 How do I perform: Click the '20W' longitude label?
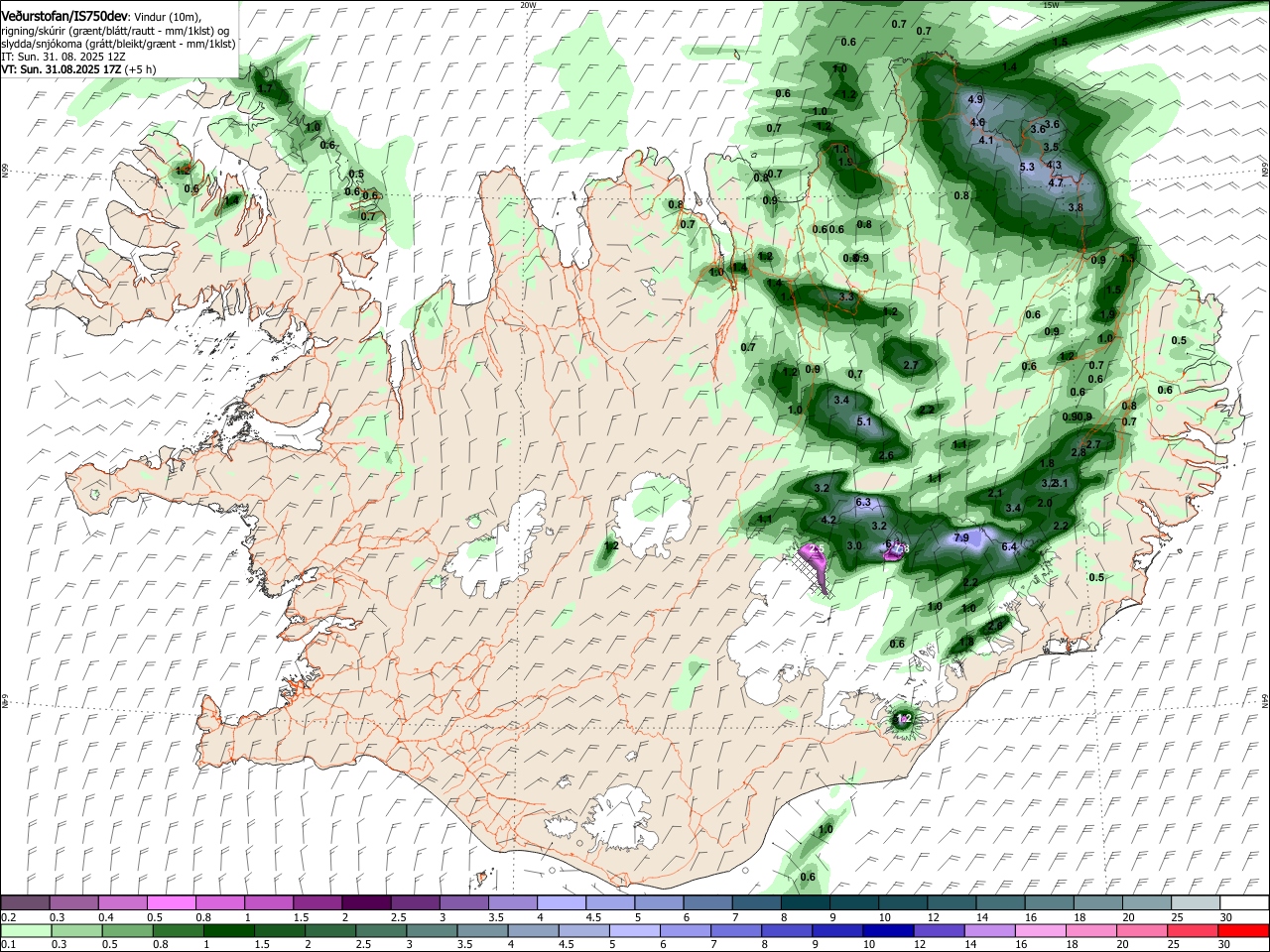click(x=527, y=4)
